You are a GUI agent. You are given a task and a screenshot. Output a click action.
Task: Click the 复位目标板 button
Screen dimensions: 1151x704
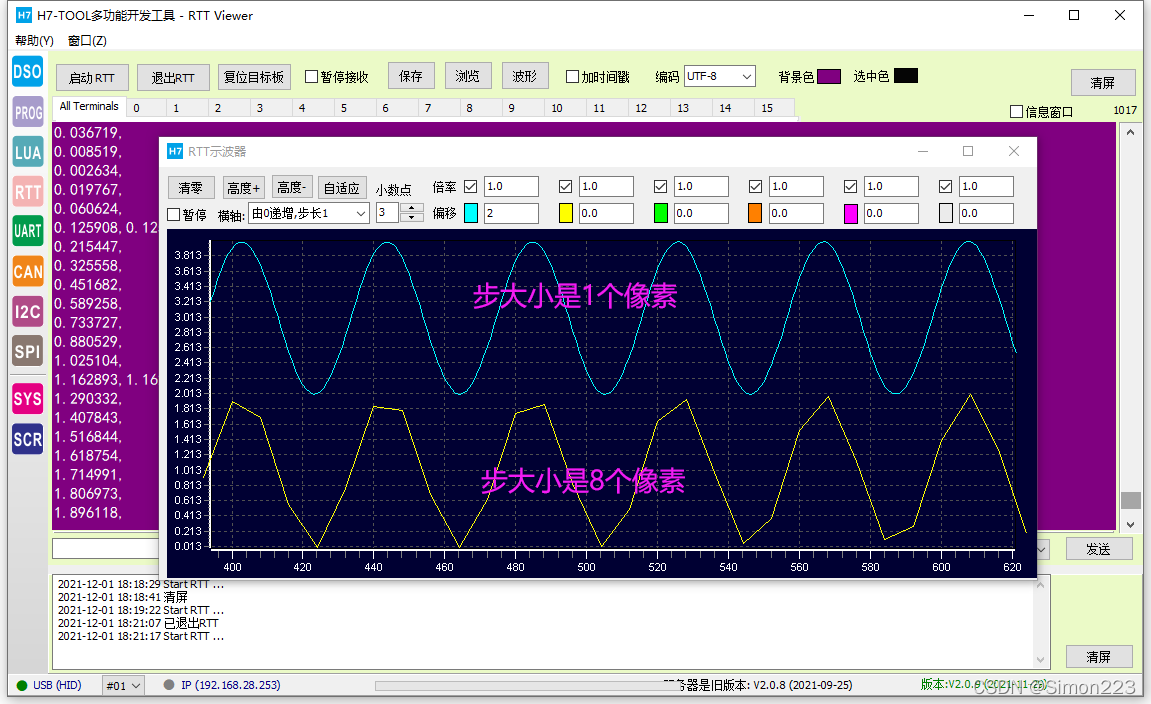pyautogui.click(x=254, y=77)
